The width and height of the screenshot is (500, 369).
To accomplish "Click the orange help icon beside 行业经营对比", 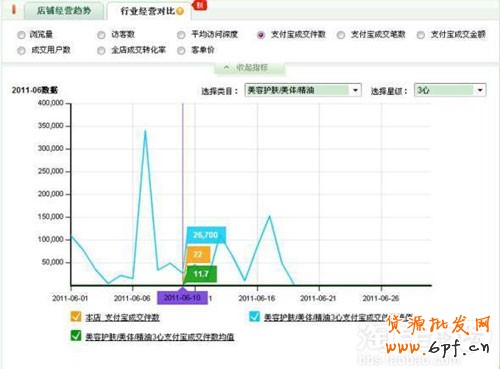I will point(180,11).
